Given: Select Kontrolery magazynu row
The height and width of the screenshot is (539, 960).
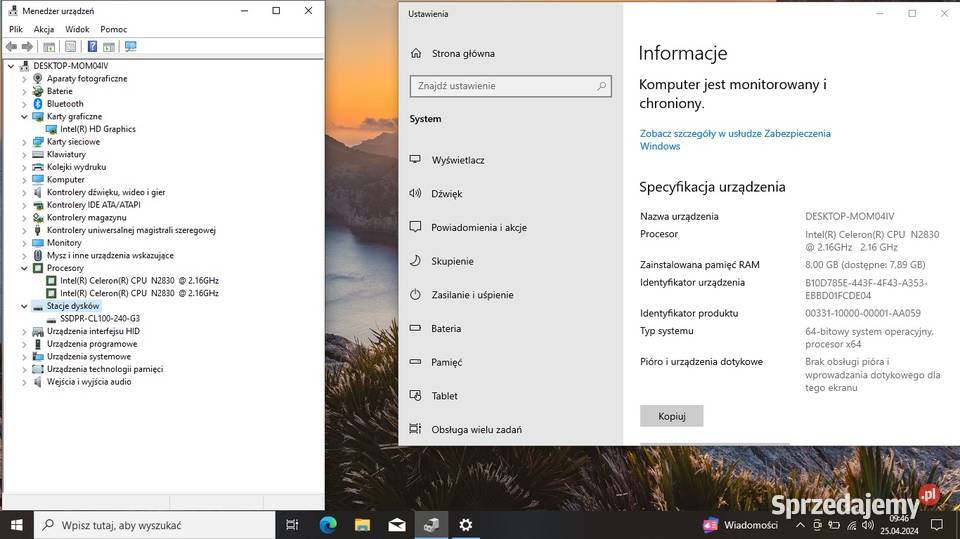Looking at the screenshot, I should pyautogui.click(x=86, y=217).
